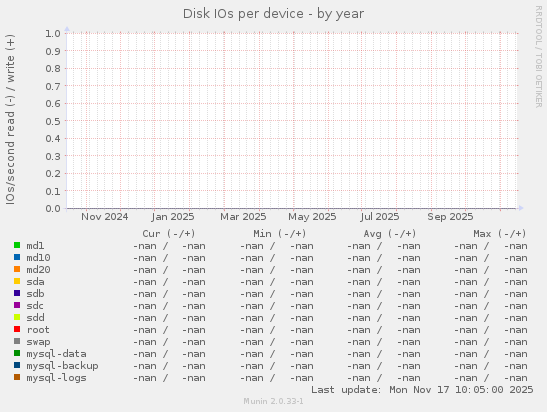
Task: Click the chart title 'Disk IOs per device - by year'
Action: pyautogui.click(x=274, y=14)
